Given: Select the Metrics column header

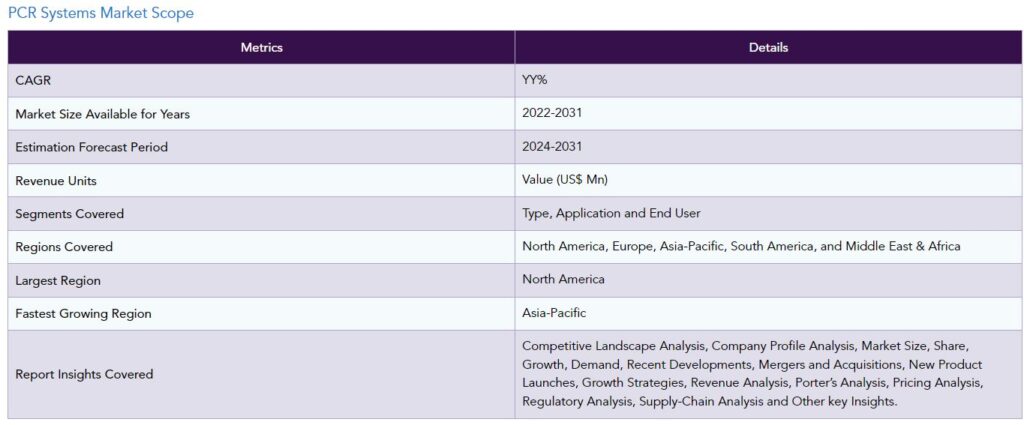Looking at the screenshot, I should [261, 48].
